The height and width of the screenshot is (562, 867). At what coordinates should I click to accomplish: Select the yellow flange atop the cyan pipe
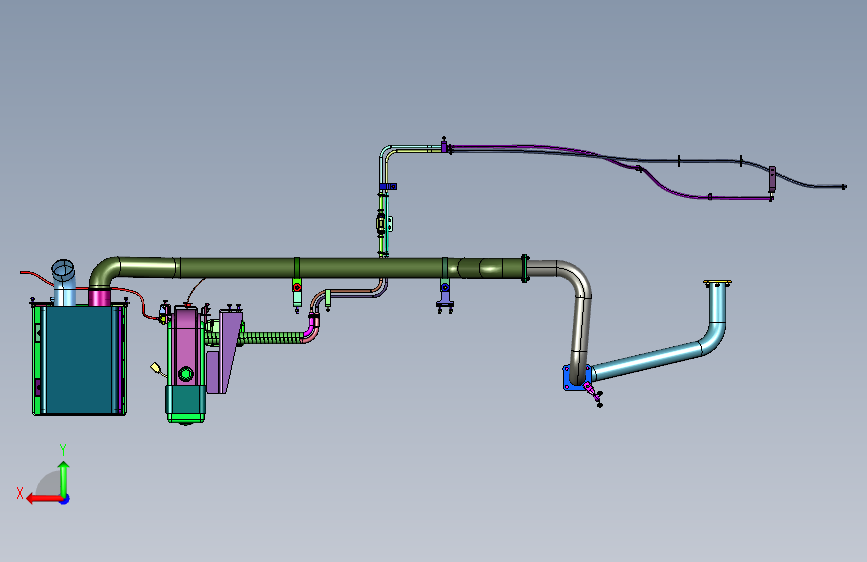coord(717,283)
